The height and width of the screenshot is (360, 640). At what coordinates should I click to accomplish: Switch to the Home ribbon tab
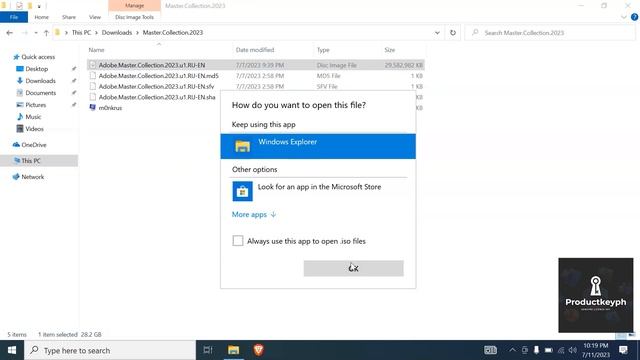pos(42,17)
